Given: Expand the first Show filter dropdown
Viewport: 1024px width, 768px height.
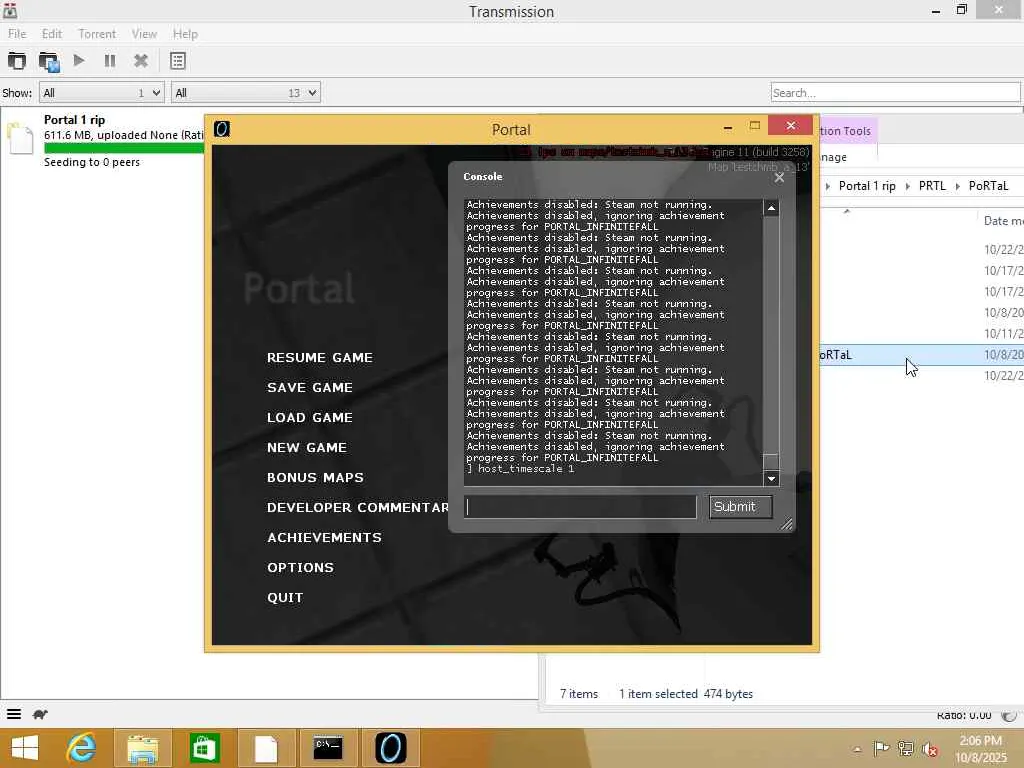Looking at the screenshot, I should click(x=101, y=93).
